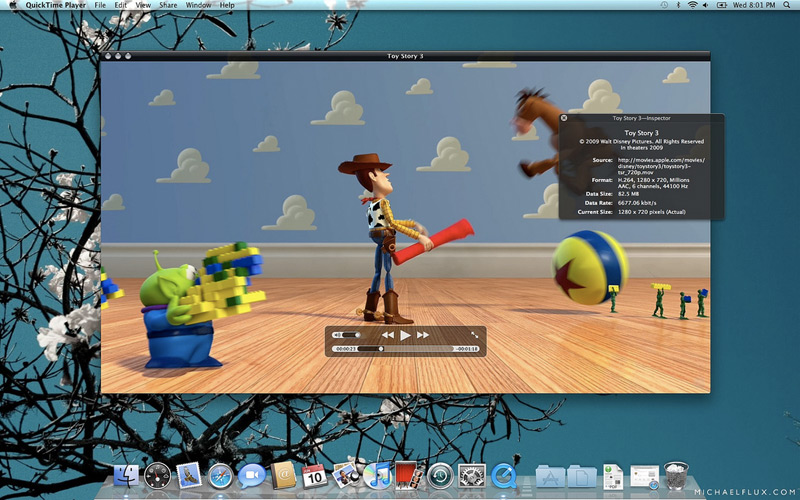800x500 pixels.
Task: Open the Documents folder stack in Dock
Action: coord(582,477)
